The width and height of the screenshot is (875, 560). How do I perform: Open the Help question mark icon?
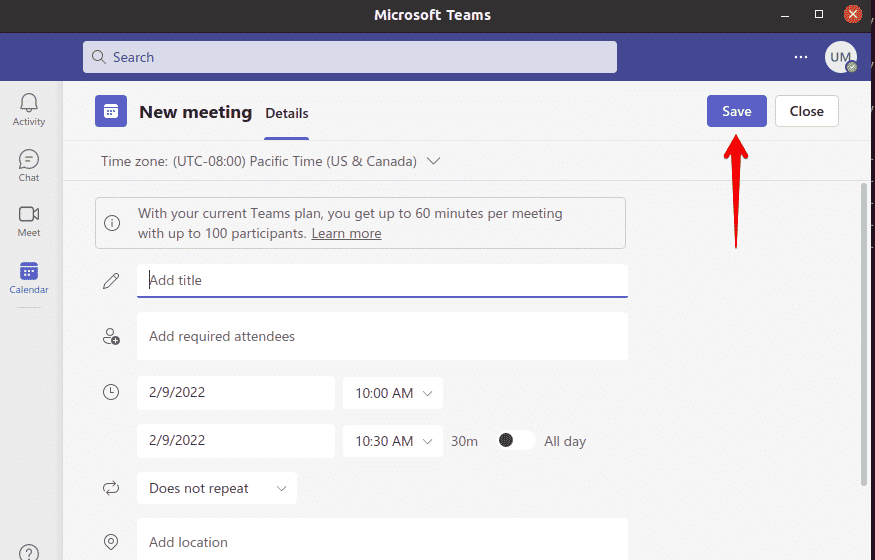(x=28, y=552)
